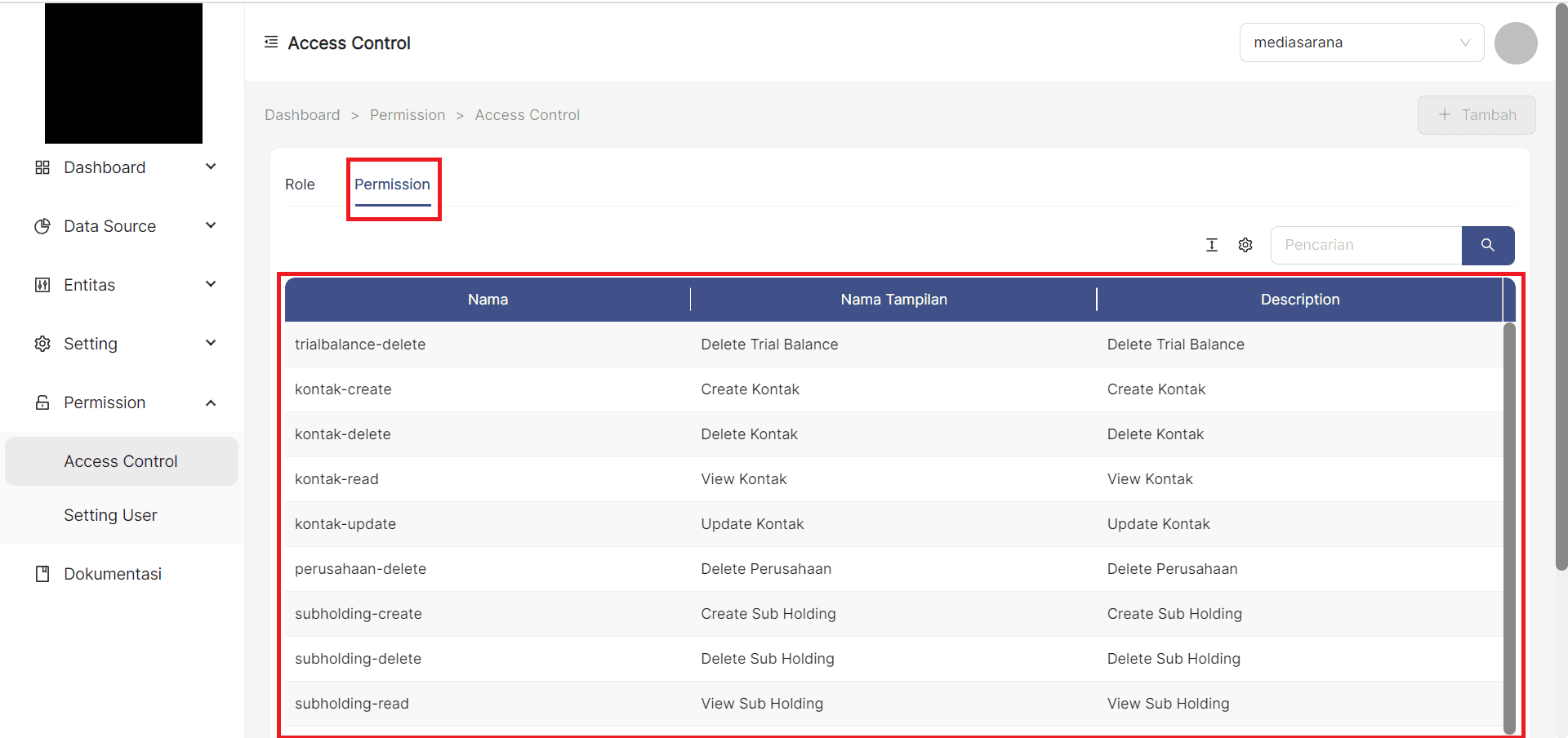This screenshot has width=1568, height=738.
Task: Click the table's vertical scrollbar
Action: pyautogui.click(x=1508, y=522)
